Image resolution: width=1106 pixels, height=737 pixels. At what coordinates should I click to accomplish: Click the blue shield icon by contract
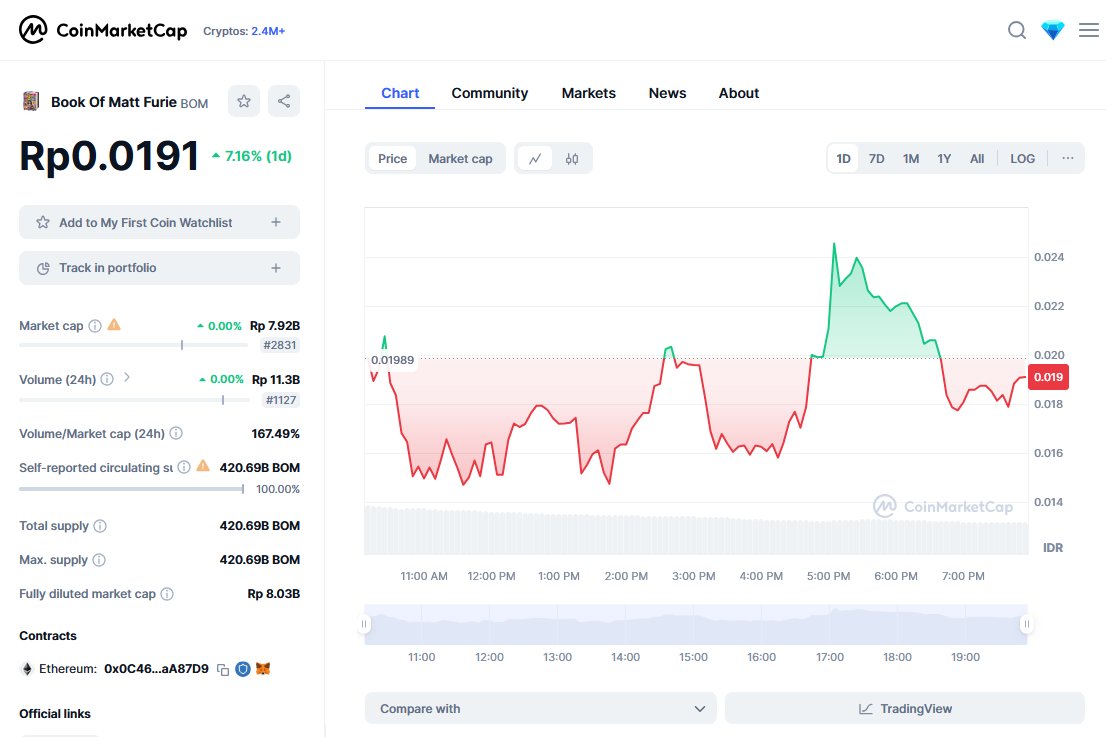[x=243, y=669]
